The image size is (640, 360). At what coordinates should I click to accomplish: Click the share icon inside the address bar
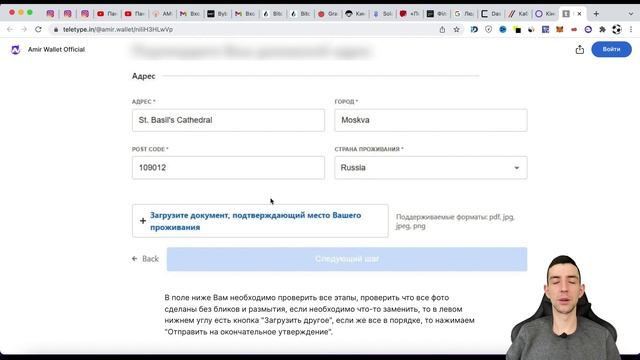(442, 29)
